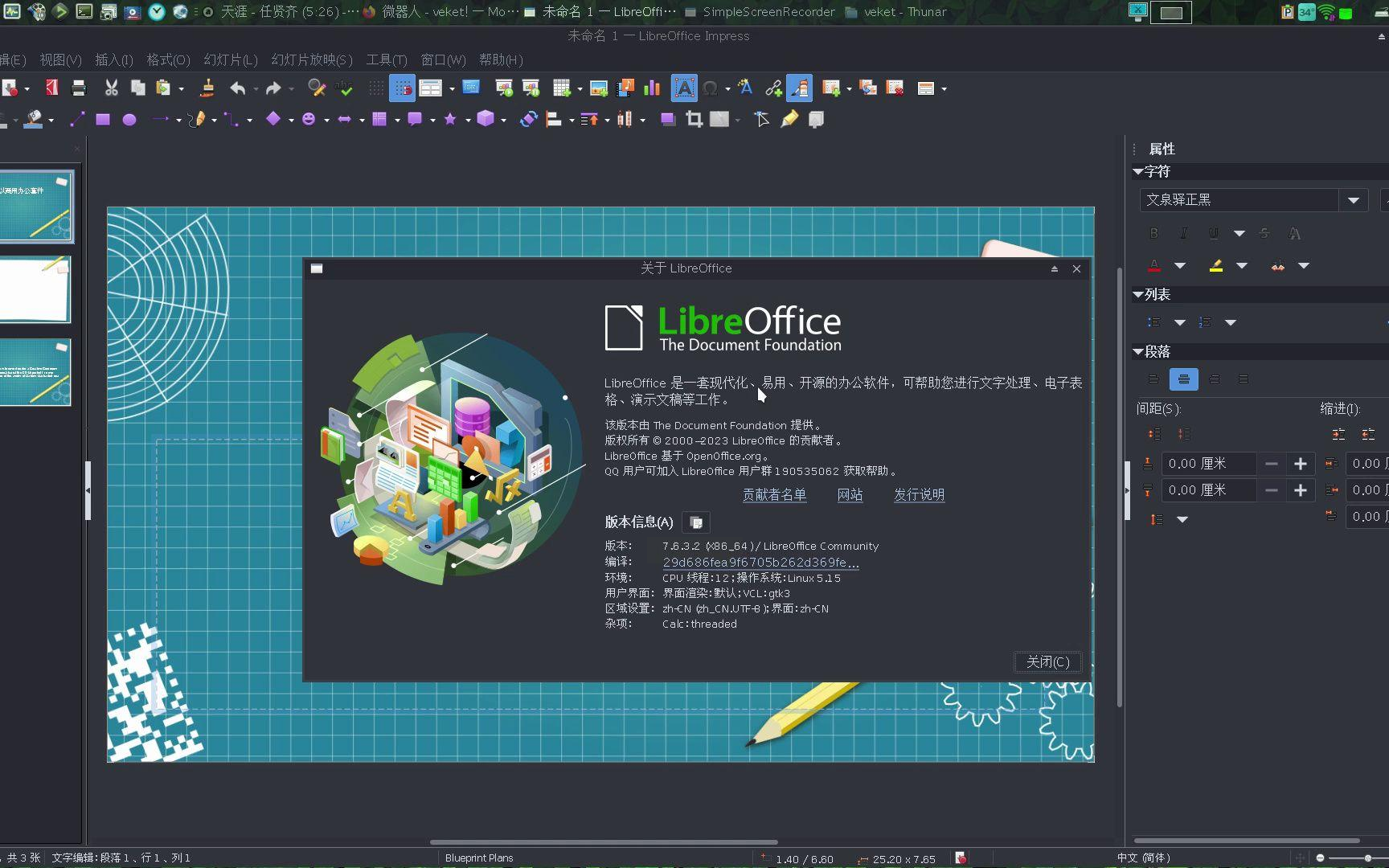The width and height of the screenshot is (1389, 868).
Task: Click the yellow highlight color swatch
Action: 1215,265
